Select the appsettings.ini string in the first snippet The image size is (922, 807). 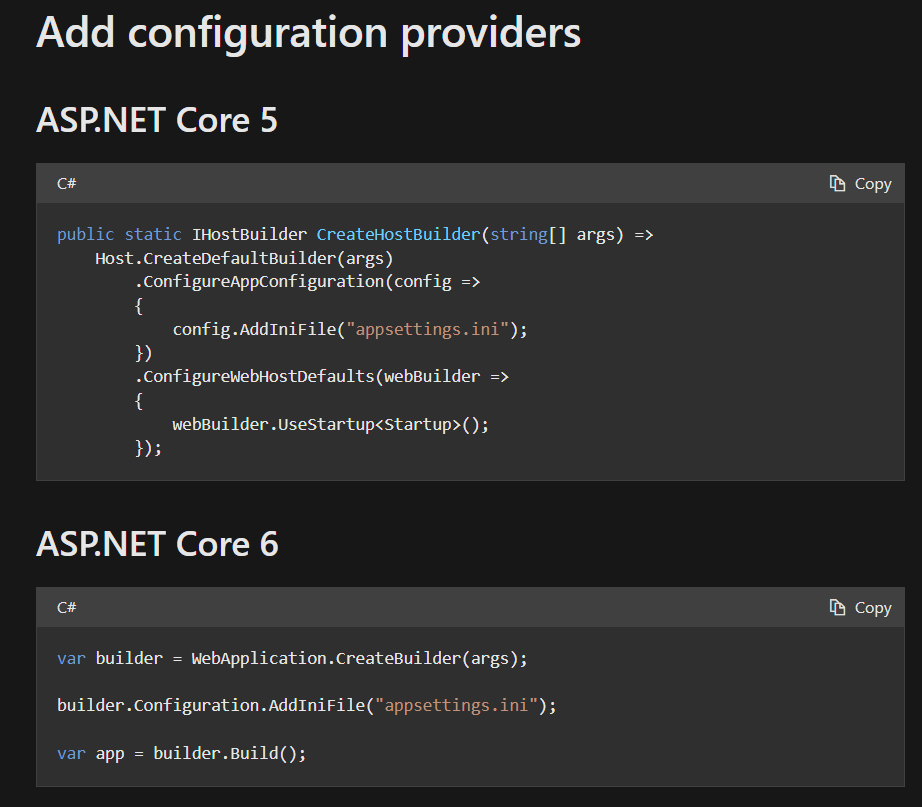pyautogui.click(x=428, y=329)
